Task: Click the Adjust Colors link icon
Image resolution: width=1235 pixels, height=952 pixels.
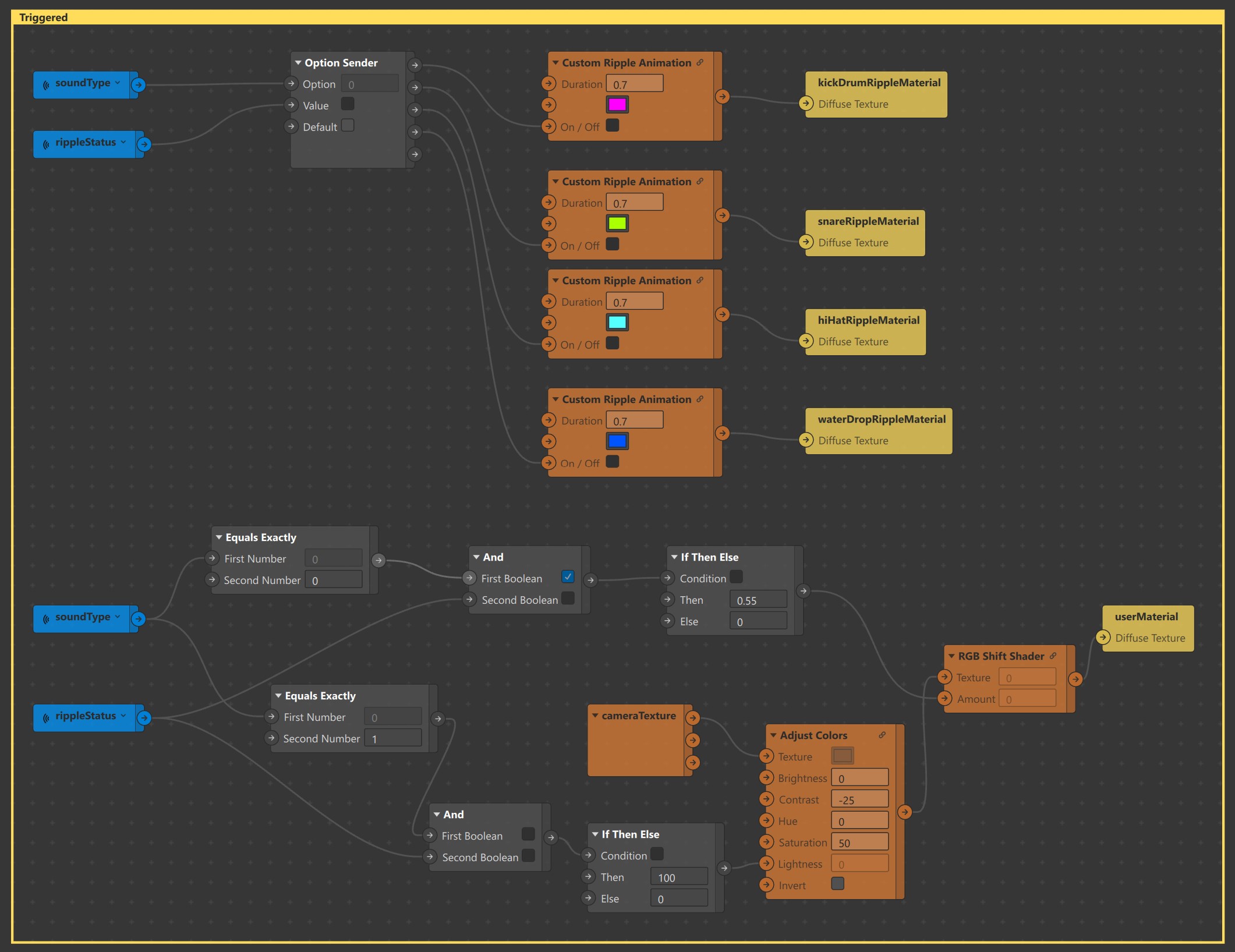Action: point(881,734)
